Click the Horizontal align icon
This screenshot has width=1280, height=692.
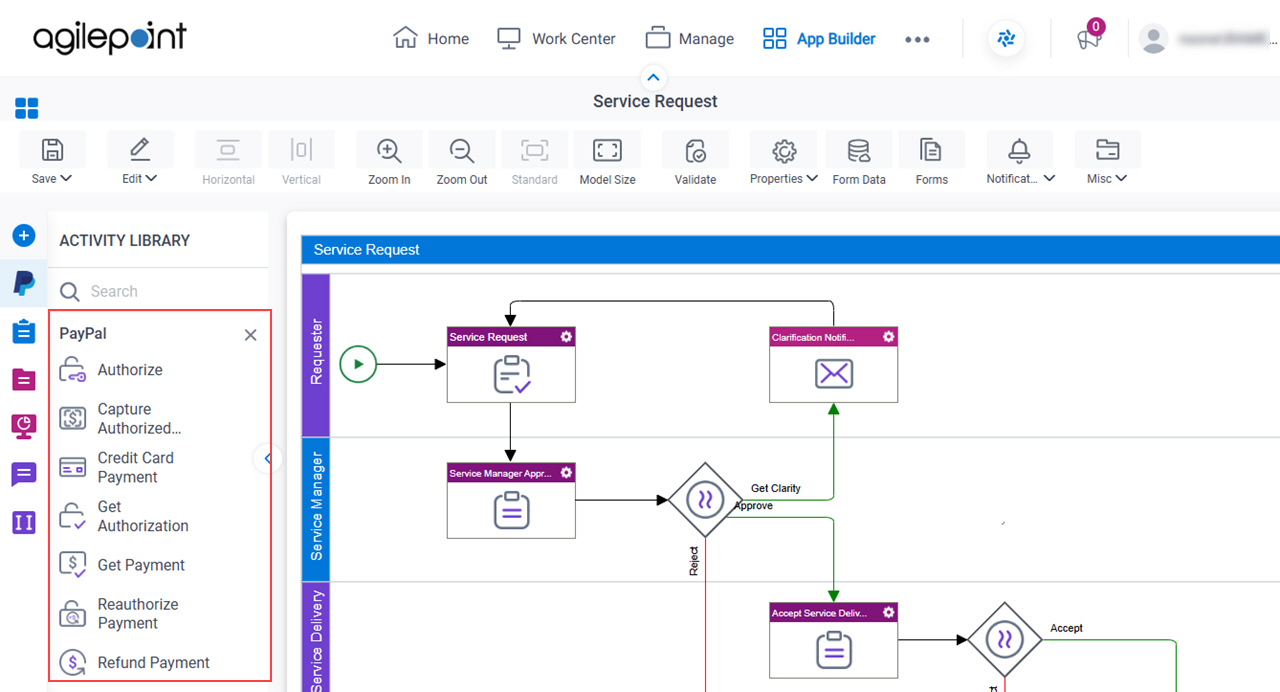point(228,150)
